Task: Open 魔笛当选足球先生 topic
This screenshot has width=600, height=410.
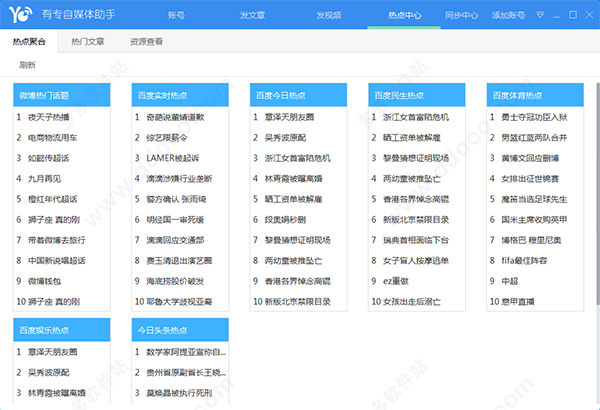Action: [534, 199]
